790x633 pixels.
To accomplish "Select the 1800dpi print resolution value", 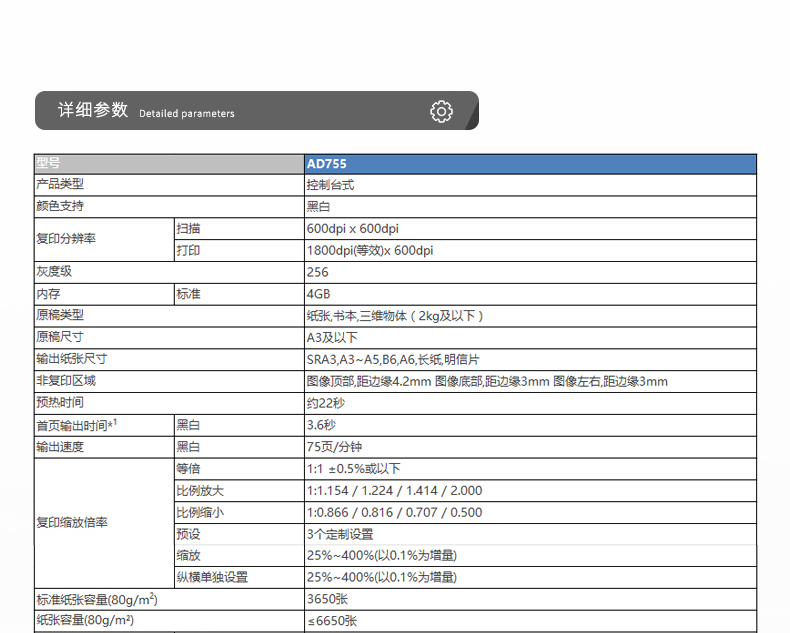I will [x=370, y=251].
